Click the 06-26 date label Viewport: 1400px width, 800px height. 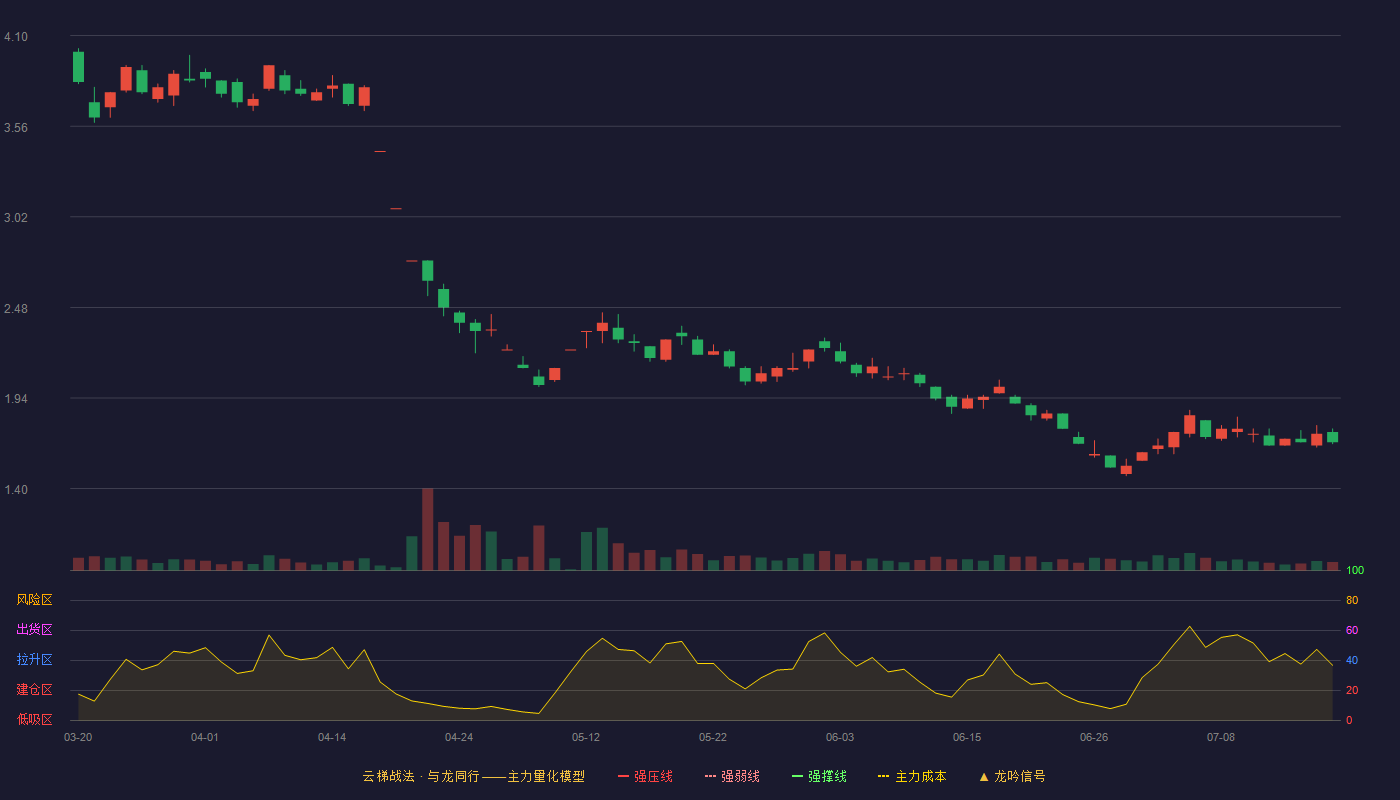(1094, 737)
